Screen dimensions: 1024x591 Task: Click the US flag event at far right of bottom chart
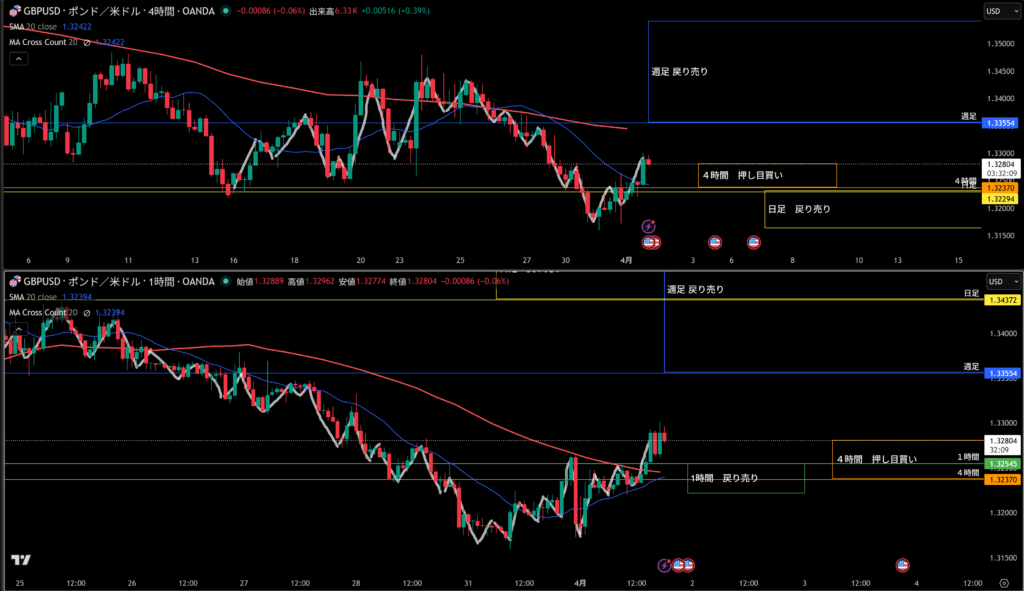click(903, 565)
